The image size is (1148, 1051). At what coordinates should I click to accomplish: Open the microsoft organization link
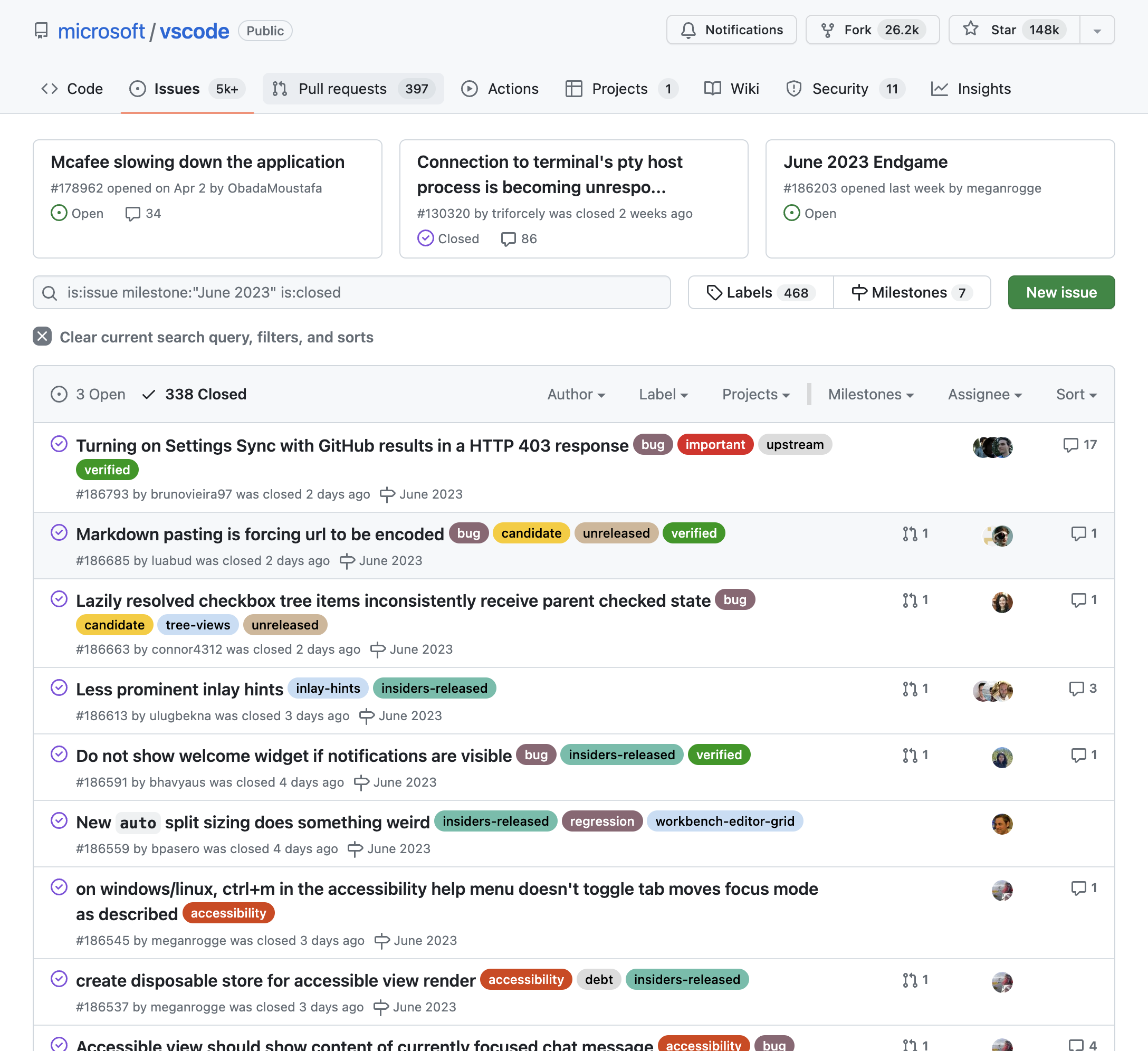[101, 31]
